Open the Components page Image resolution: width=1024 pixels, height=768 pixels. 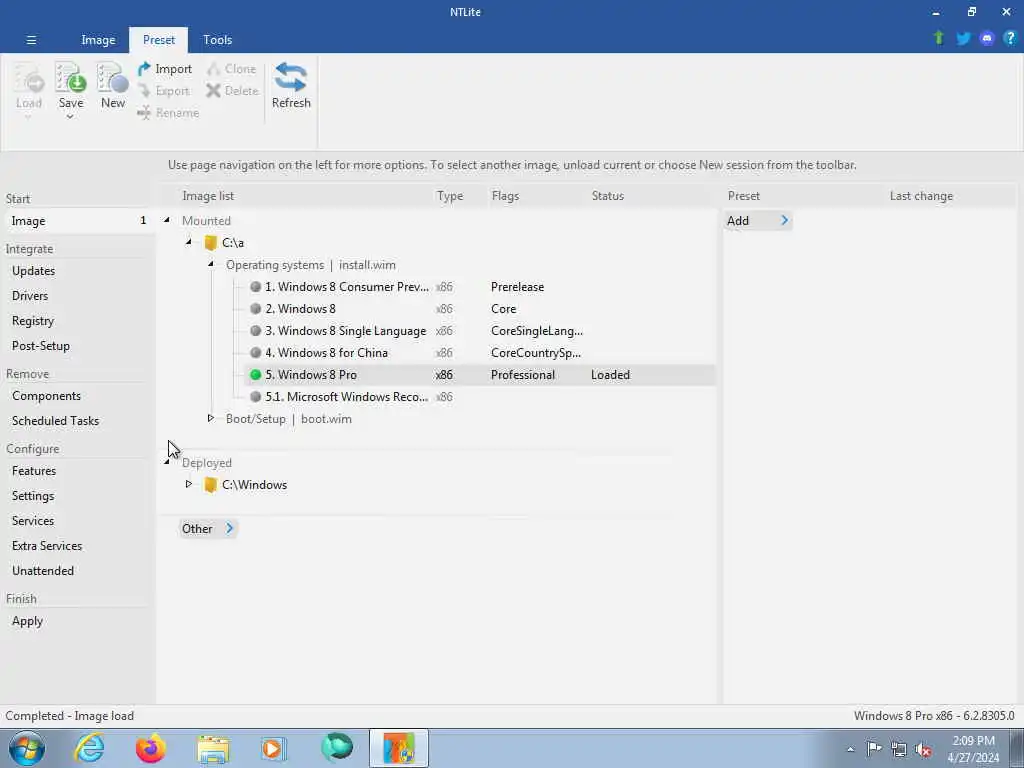click(x=46, y=396)
